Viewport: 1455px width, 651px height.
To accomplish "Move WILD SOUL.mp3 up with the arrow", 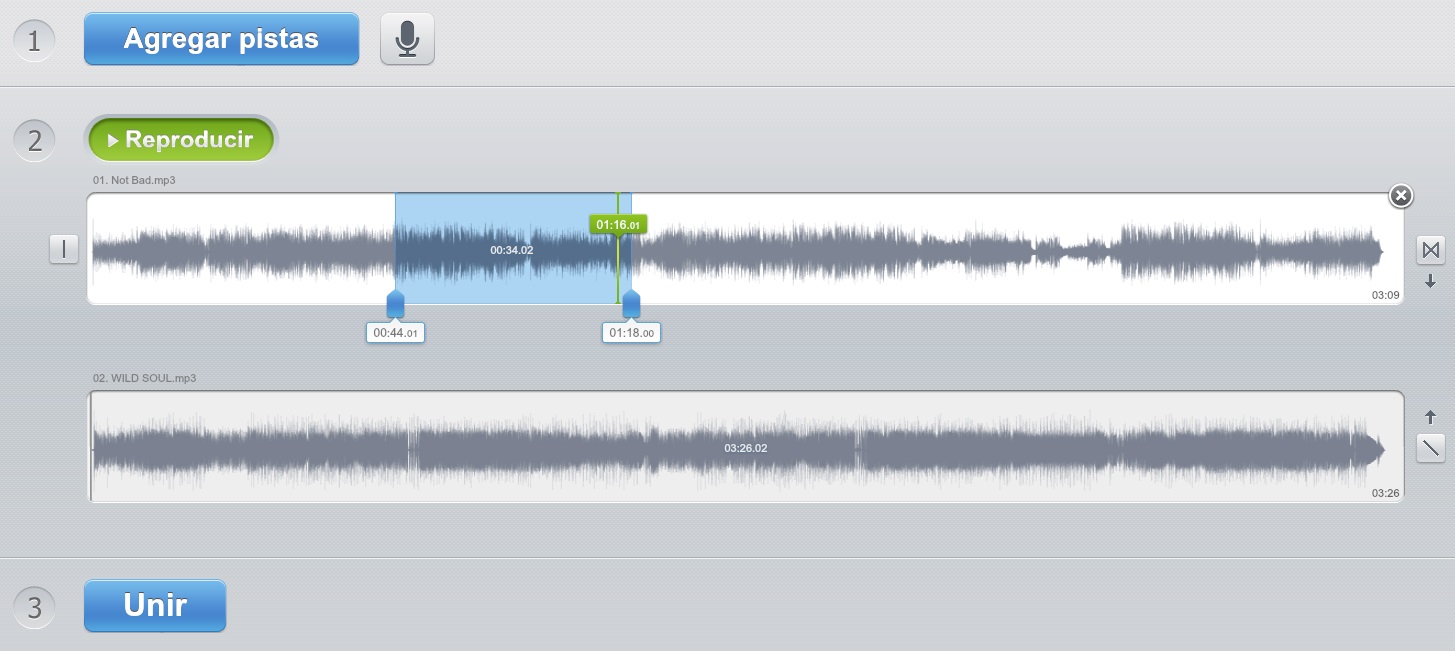I will click(x=1430, y=417).
